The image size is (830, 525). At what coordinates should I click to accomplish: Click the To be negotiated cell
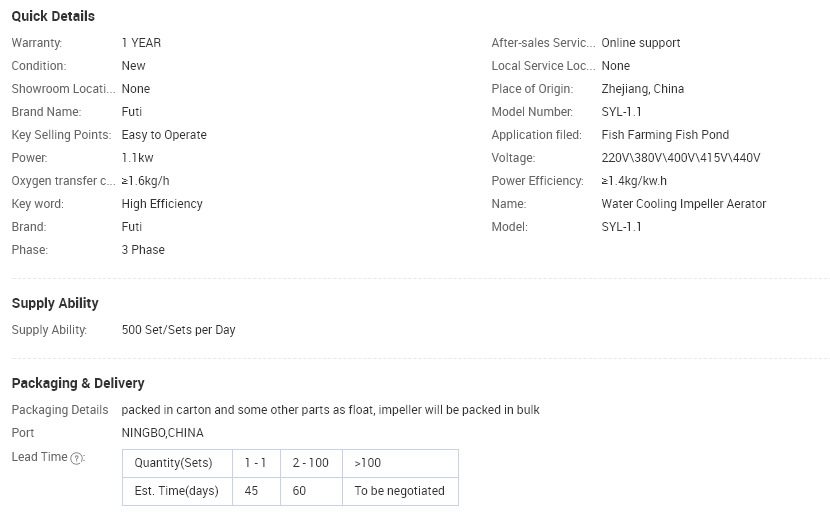[400, 491]
